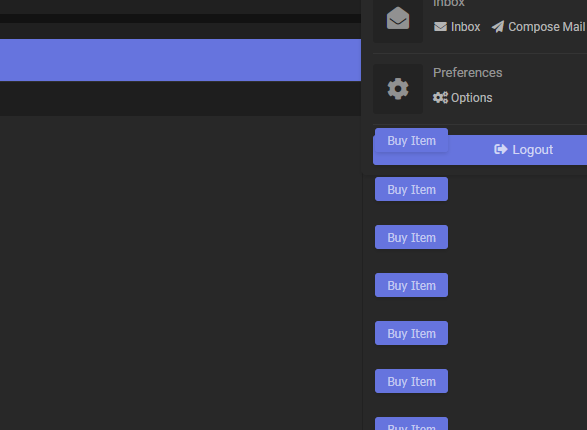Image resolution: width=587 pixels, height=430 pixels.
Task: Click the Logout button
Action: tap(480, 150)
